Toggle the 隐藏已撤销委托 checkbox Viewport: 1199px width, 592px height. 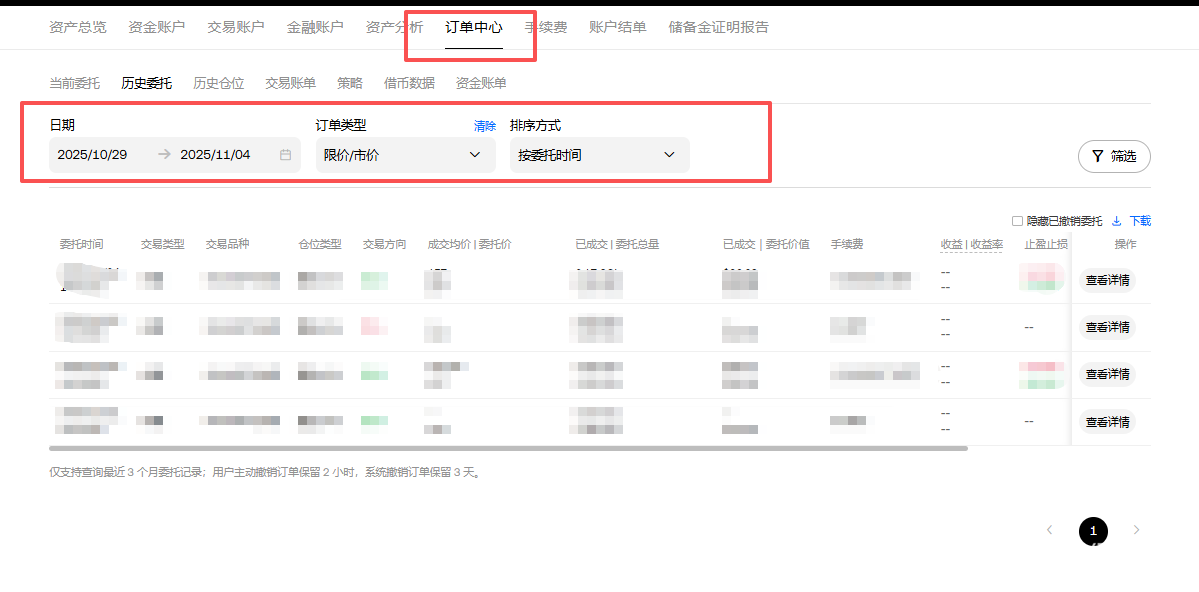tap(1017, 221)
